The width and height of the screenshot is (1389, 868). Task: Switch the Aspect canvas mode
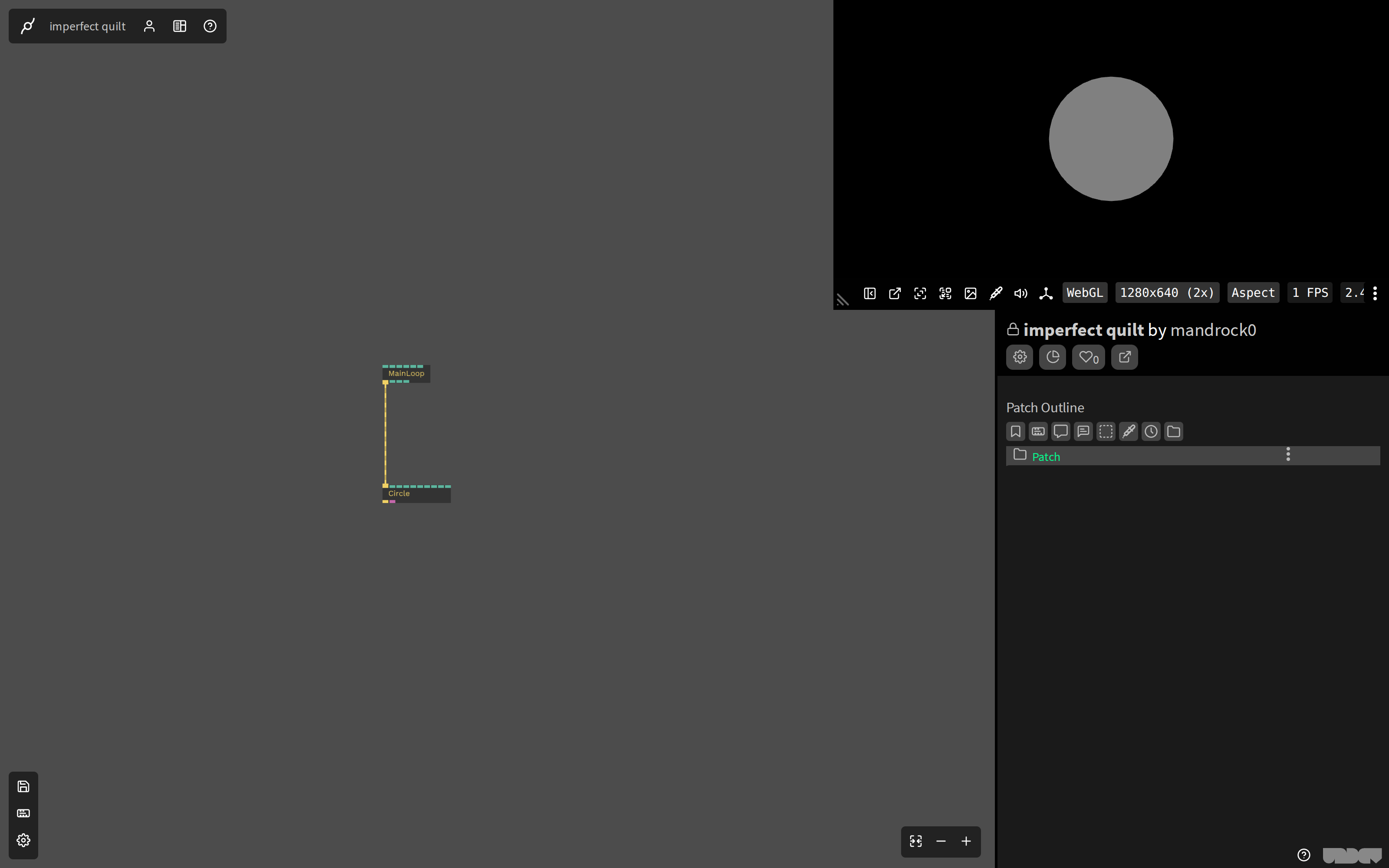pyautogui.click(x=1253, y=293)
